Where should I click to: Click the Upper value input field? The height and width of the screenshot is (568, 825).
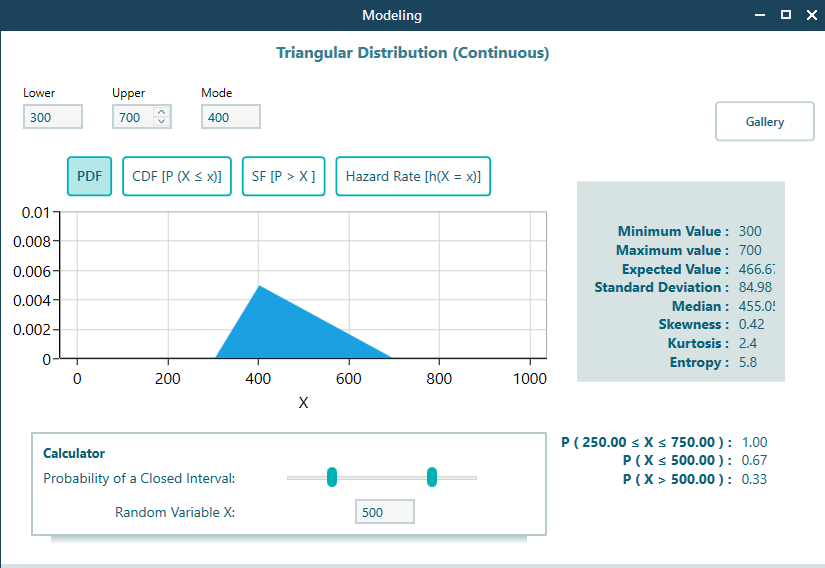(x=133, y=117)
